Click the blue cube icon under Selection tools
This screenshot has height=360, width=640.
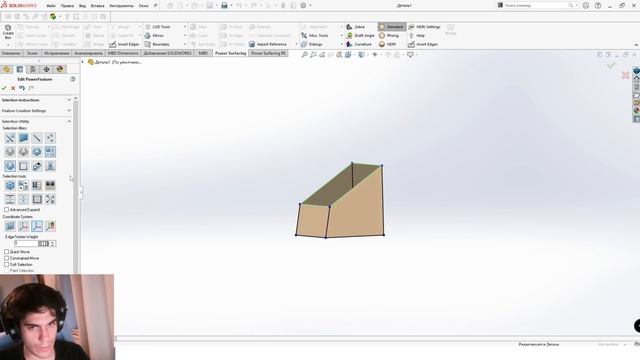click(x=10, y=185)
